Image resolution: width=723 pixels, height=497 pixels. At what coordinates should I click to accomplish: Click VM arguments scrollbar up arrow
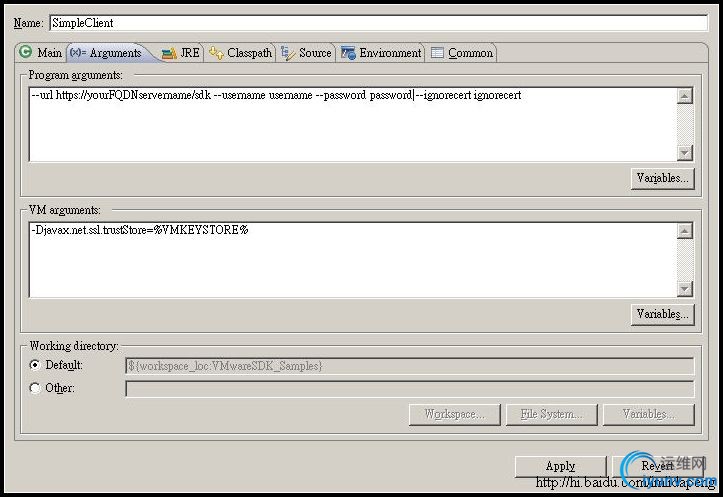click(685, 231)
